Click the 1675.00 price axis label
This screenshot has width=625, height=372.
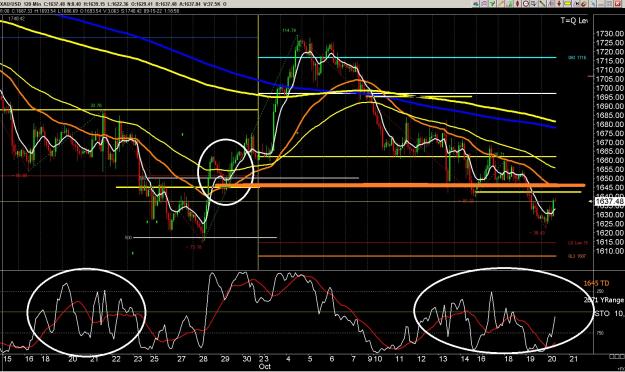[x=610, y=134]
